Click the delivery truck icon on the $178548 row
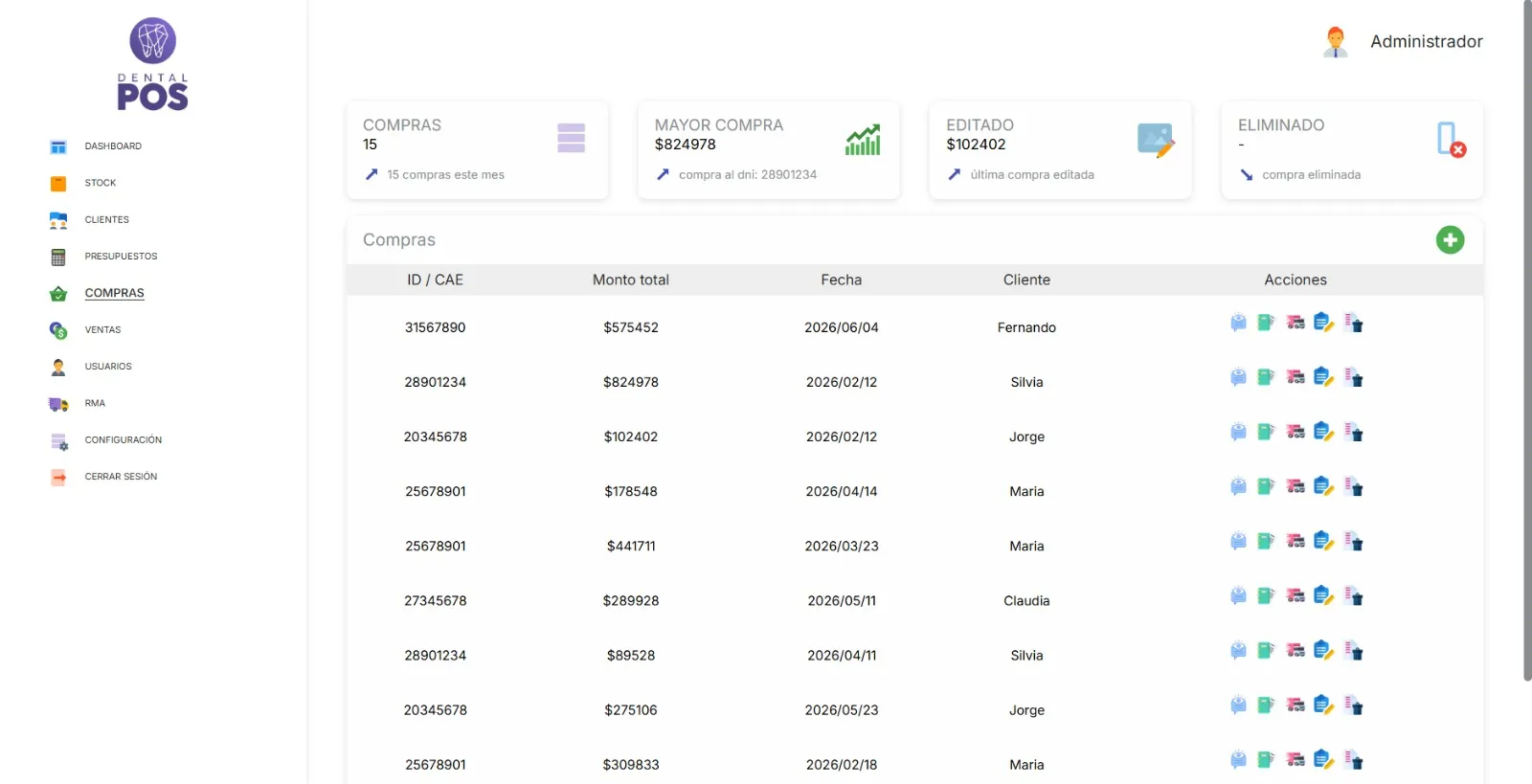Viewport: 1532px width, 784px height. pyautogui.click(x=1295, y=486)
